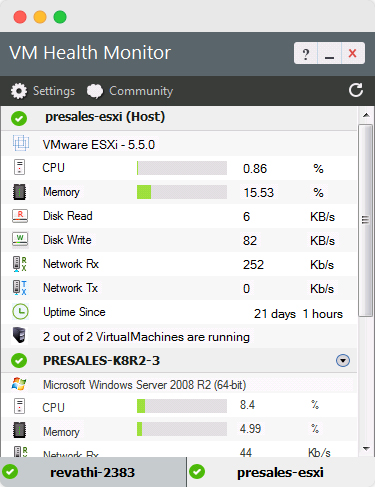Click the VMware ESXi - 5.5.0 text
375x487 pixels.
tap(99, 145)
